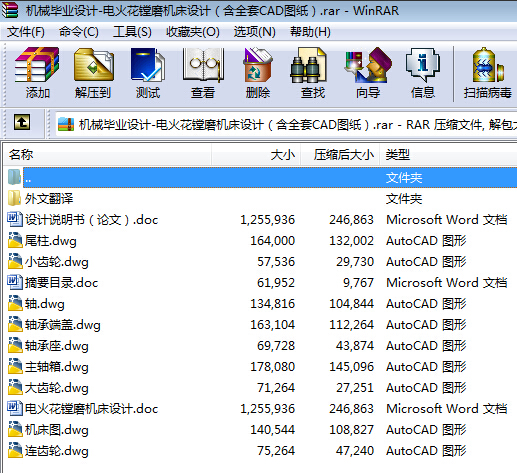Select the 外文翻译 folder name
The image size is (517, 473).
coord(49,199)
